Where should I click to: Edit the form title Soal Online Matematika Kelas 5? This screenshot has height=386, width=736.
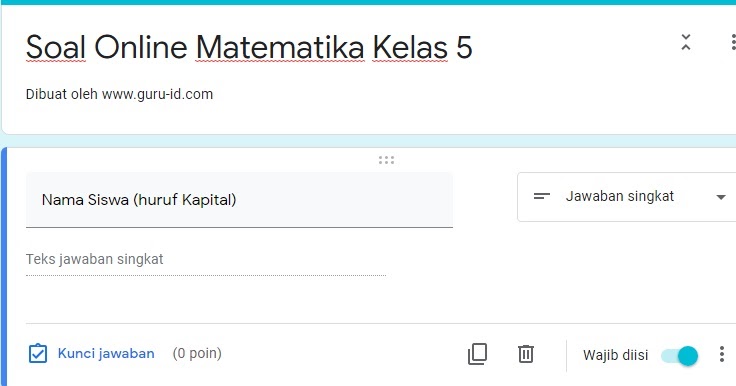249,47
